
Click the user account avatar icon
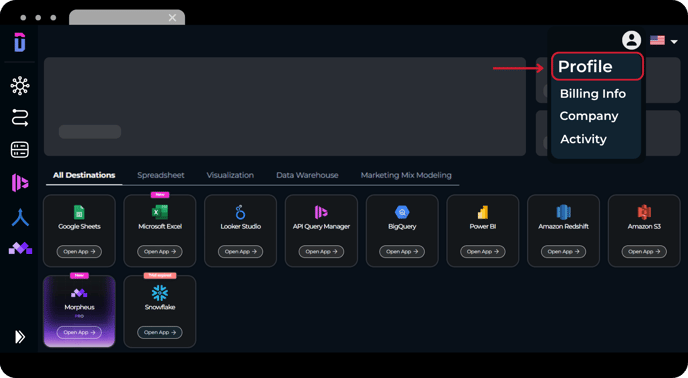[x=631, y=40]
